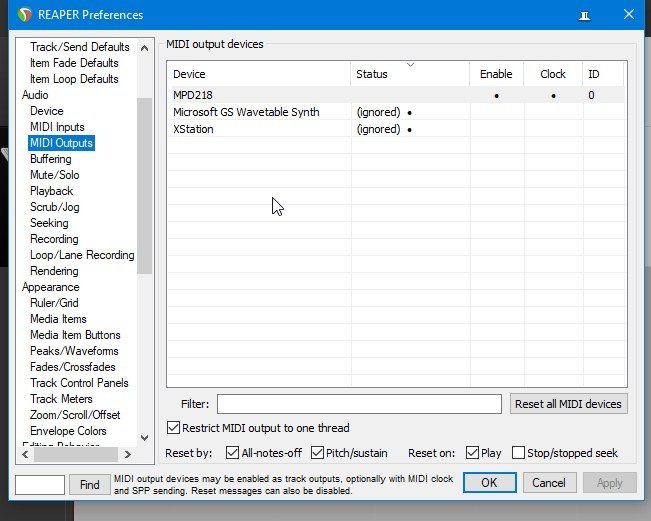Open Item Fade Defaults page
This screenshot has height=521, width=651.
coord(74,63)
